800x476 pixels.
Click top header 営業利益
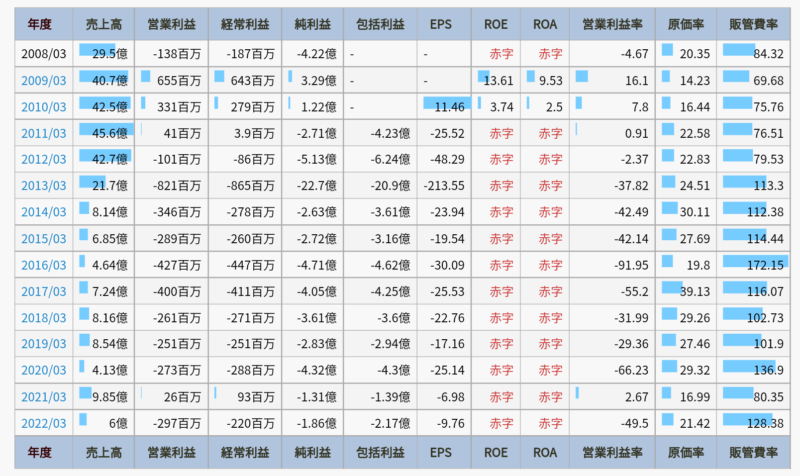[171, 24]
